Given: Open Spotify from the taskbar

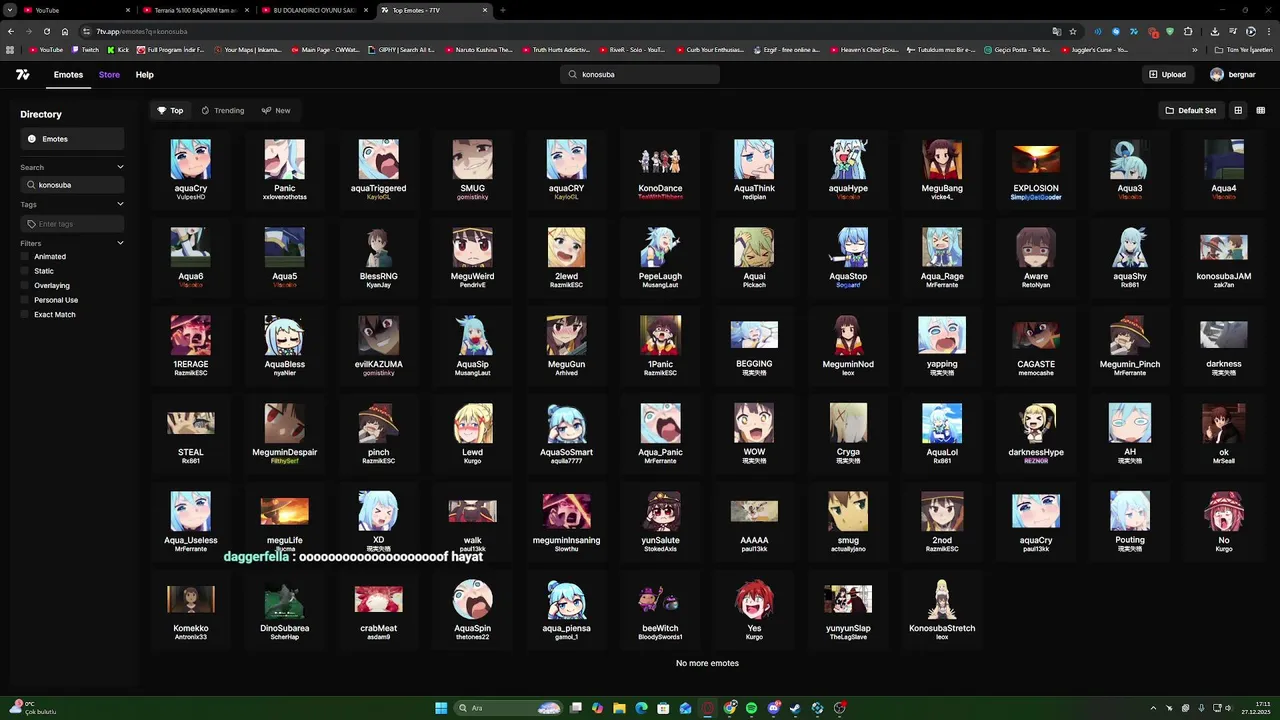Looking at the screenshot, I should pos(751,708).
